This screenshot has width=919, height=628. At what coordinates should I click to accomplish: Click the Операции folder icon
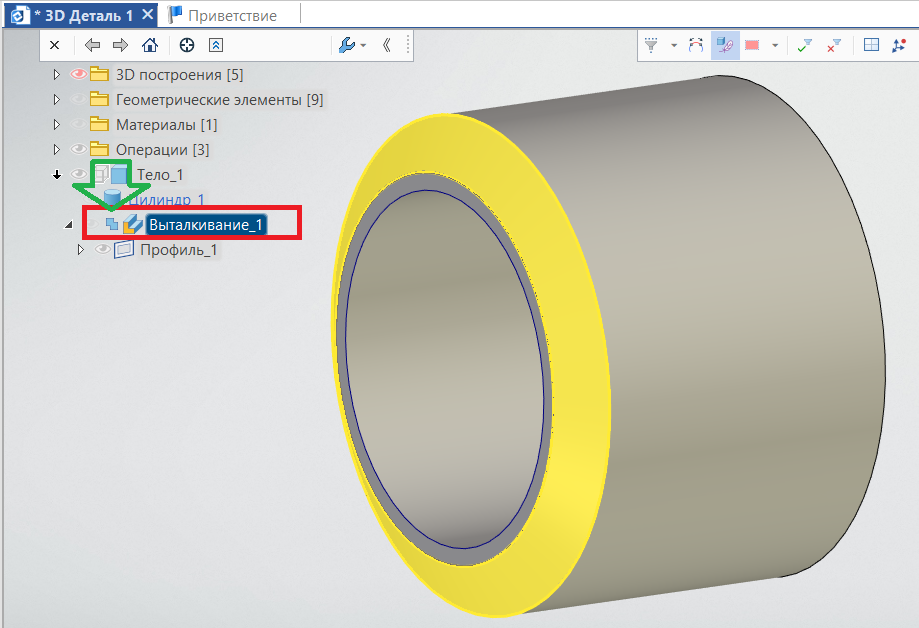(x=99, y=150)
